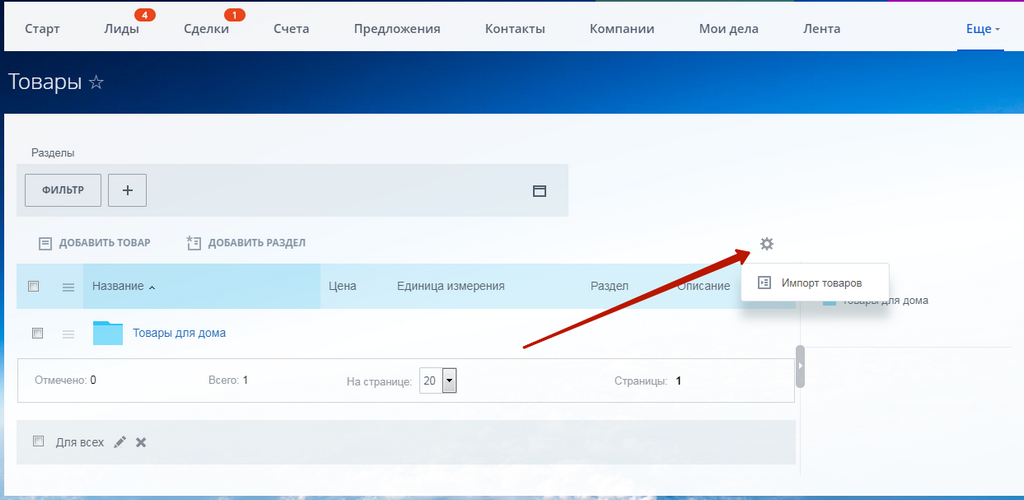Click the Раздел column header

(x=609, y=286)
